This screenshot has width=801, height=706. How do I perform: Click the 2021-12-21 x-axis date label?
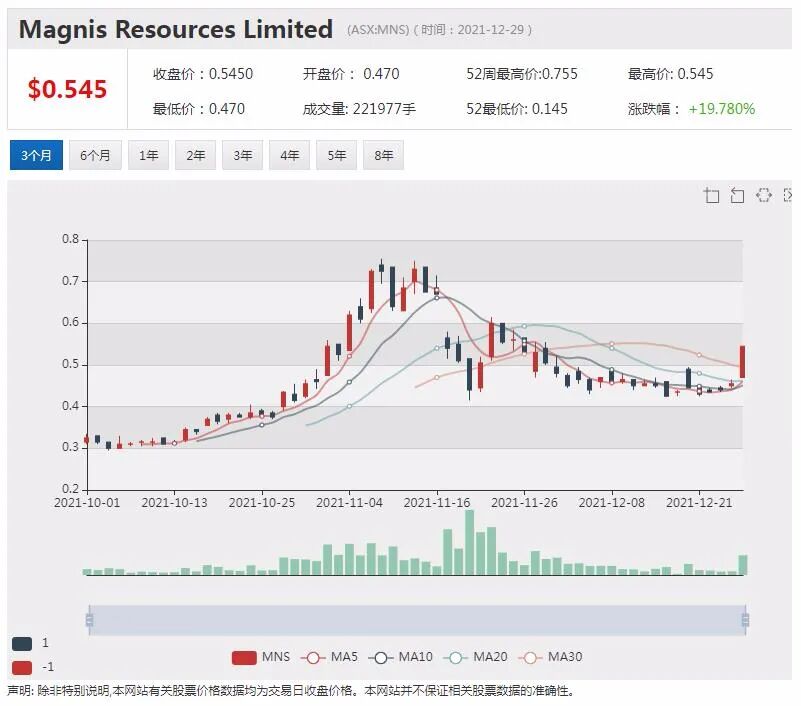(x=699, y=503)
